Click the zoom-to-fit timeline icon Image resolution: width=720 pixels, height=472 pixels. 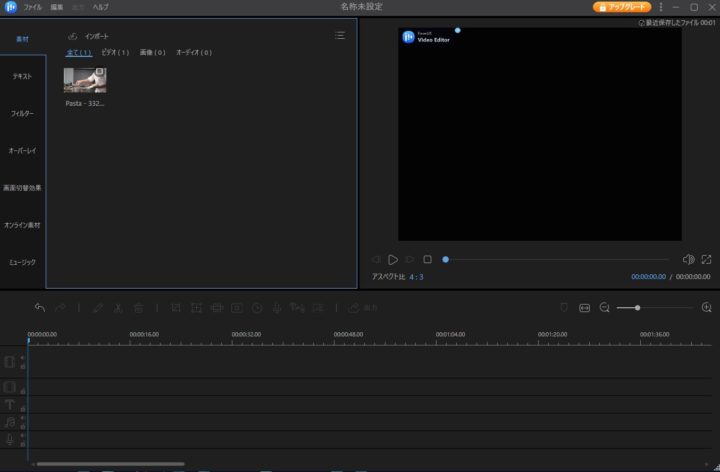pyautogui.click(x=584, y=308)
